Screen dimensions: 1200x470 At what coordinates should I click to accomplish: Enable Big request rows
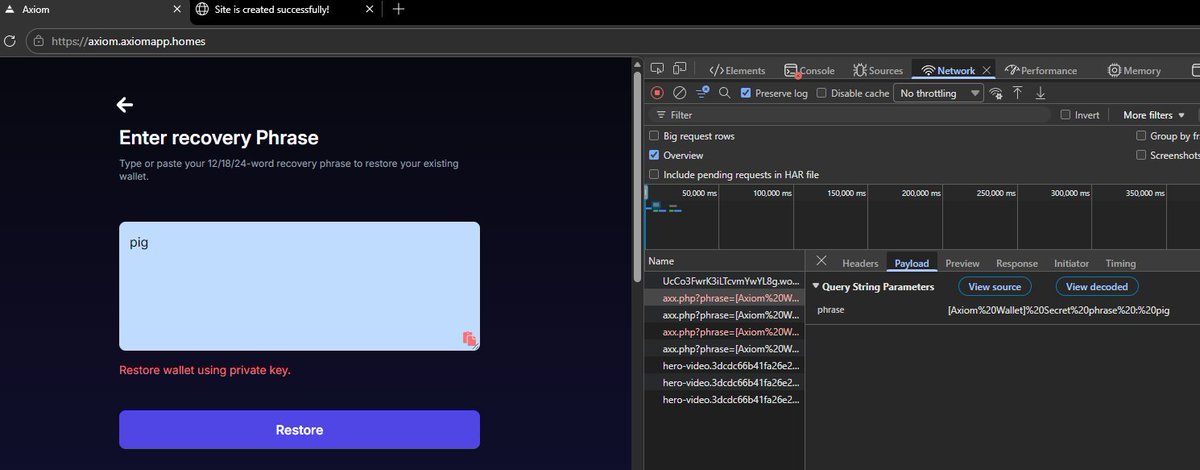[x=654, y=136]
